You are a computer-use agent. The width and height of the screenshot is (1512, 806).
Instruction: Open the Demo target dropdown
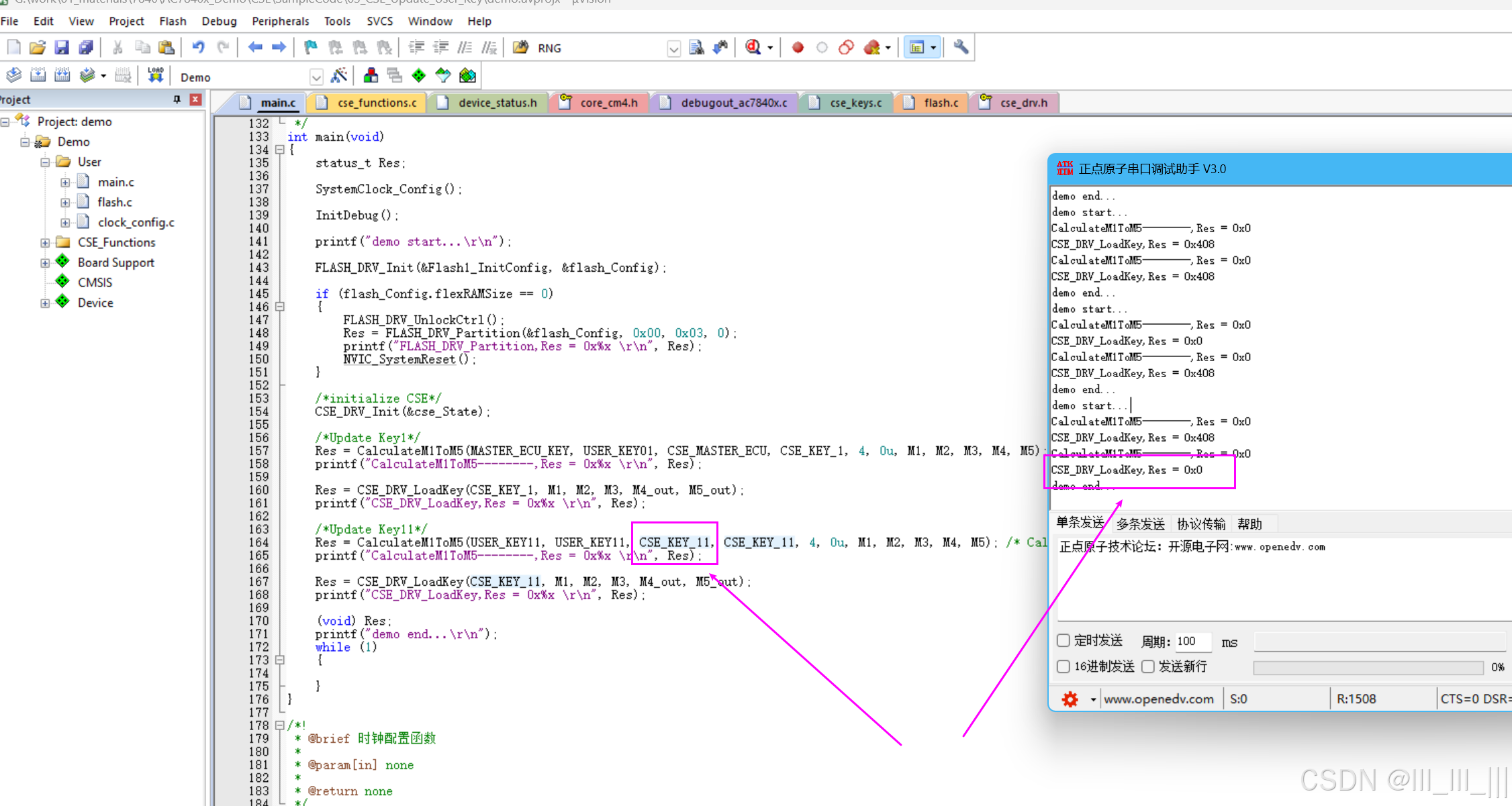316,77
